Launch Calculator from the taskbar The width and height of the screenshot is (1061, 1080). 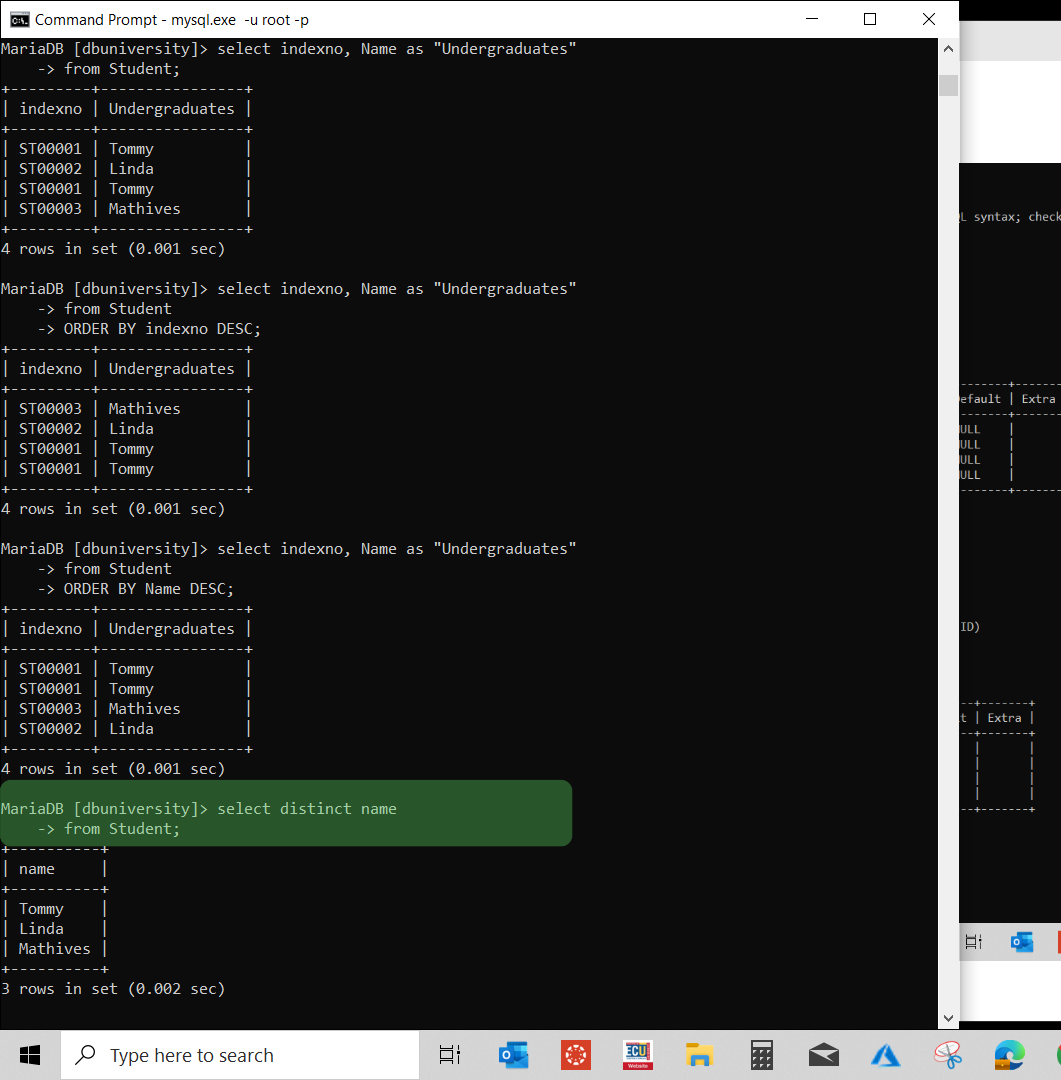tap(761, 1054)
